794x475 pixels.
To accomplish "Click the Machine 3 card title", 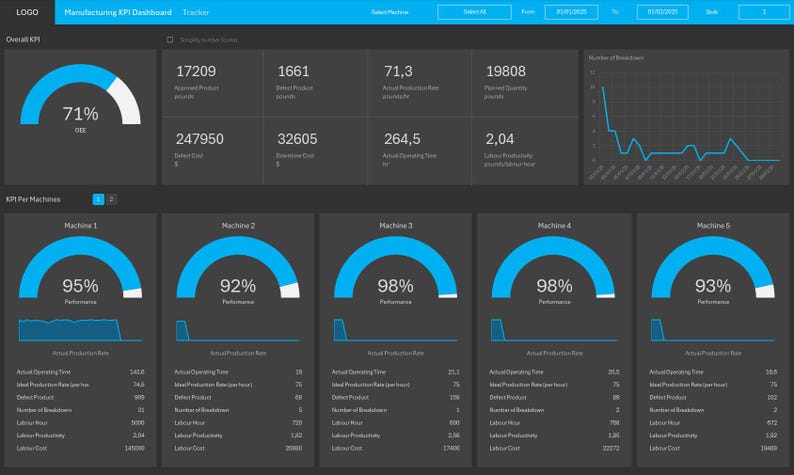I will coord(395,226).
